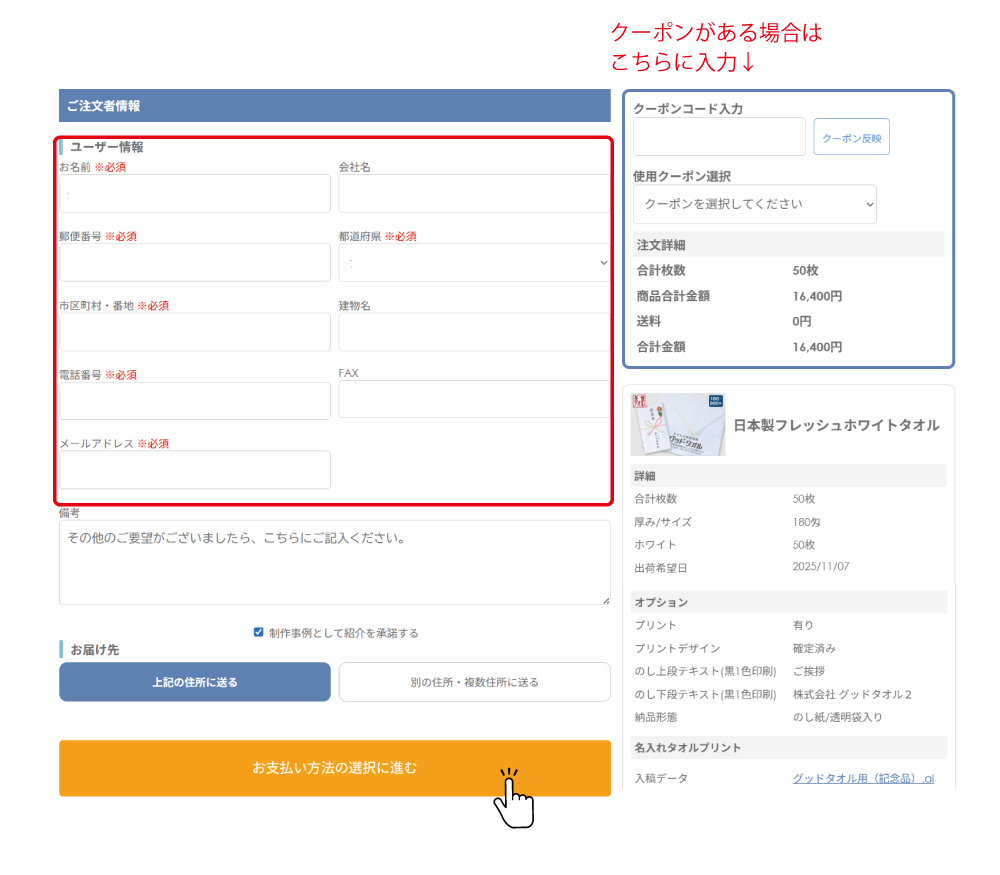The image size is (1000, 875).
Task: Toggle the 制作事例として紹介を承諾する checkbox
Action: pos(259,632)
